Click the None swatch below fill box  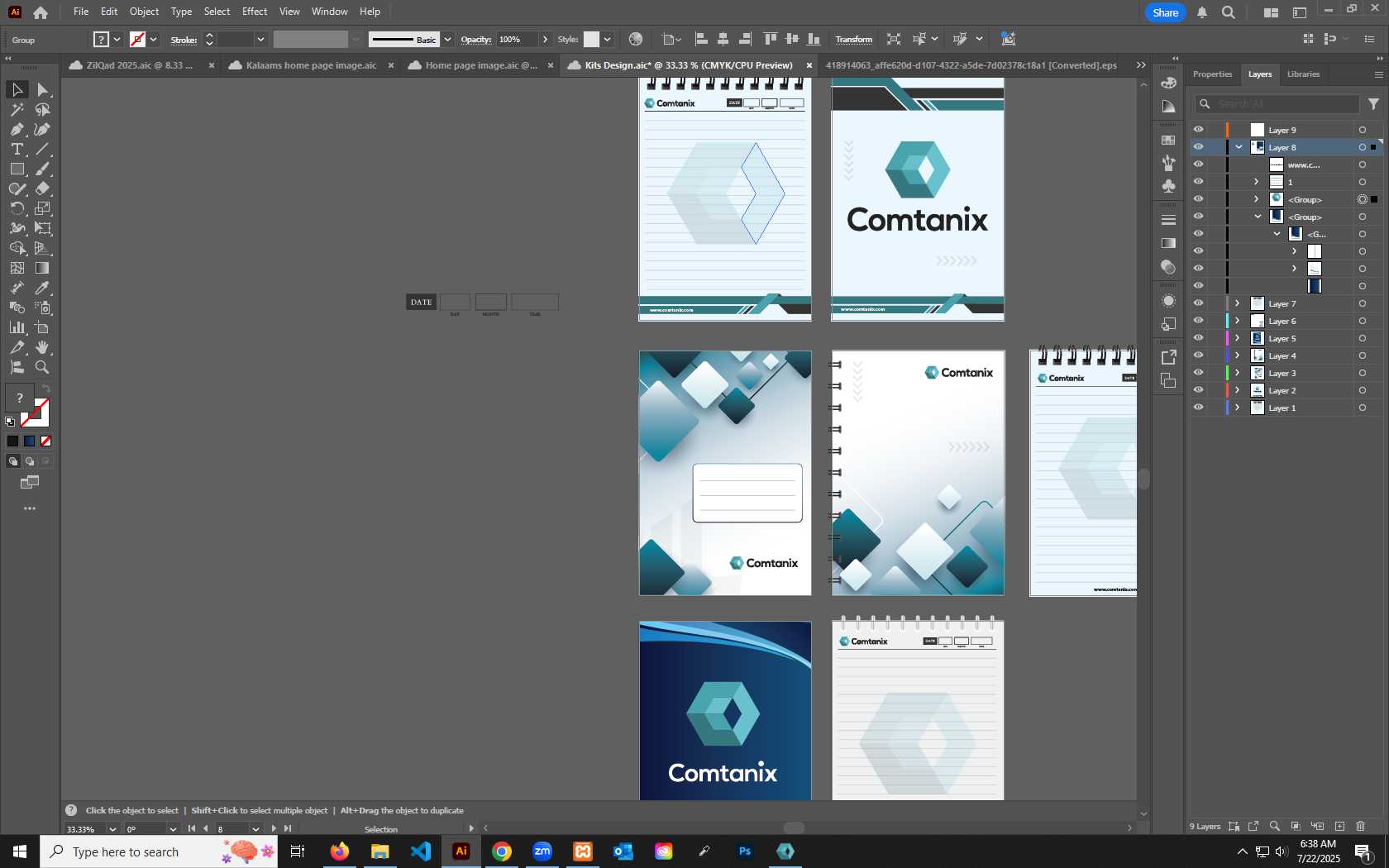click(x=46, y=441)
